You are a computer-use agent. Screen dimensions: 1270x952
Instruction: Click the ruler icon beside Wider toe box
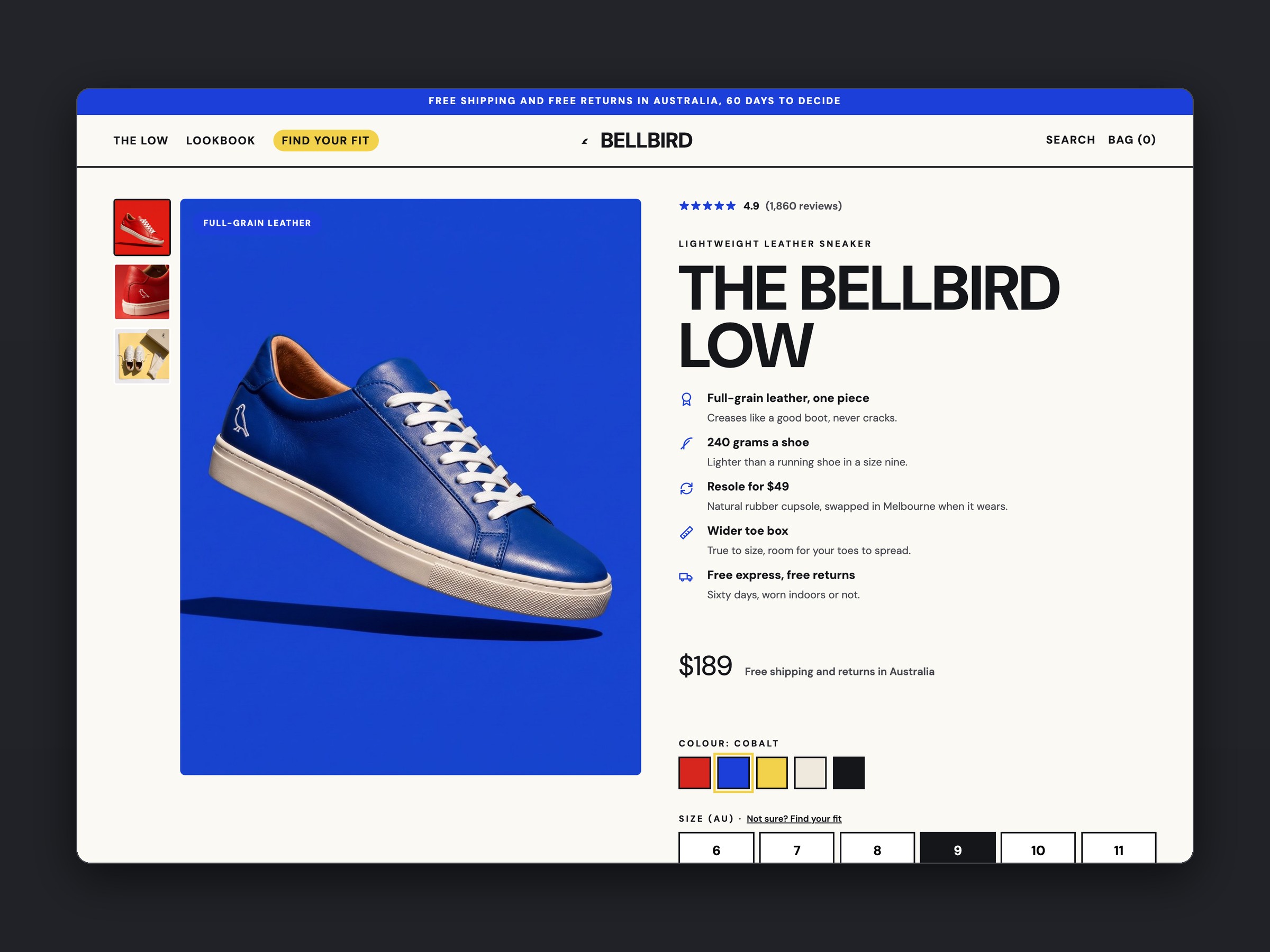686,533
